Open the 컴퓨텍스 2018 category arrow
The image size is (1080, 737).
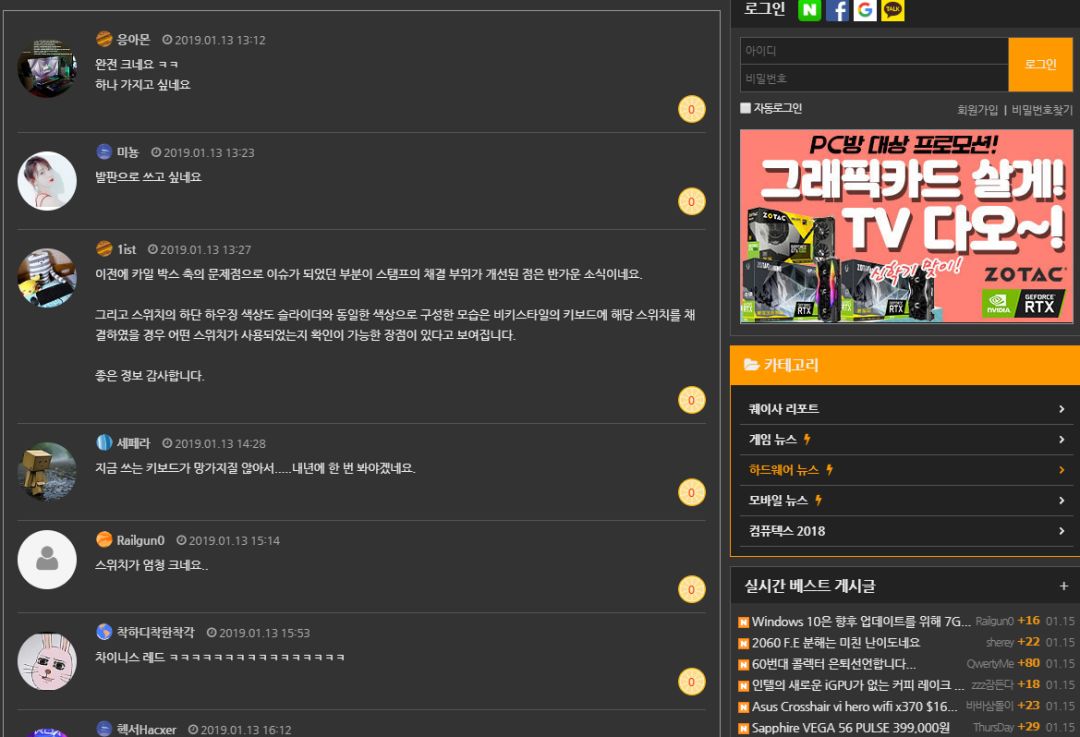[x=1061, y=531]
